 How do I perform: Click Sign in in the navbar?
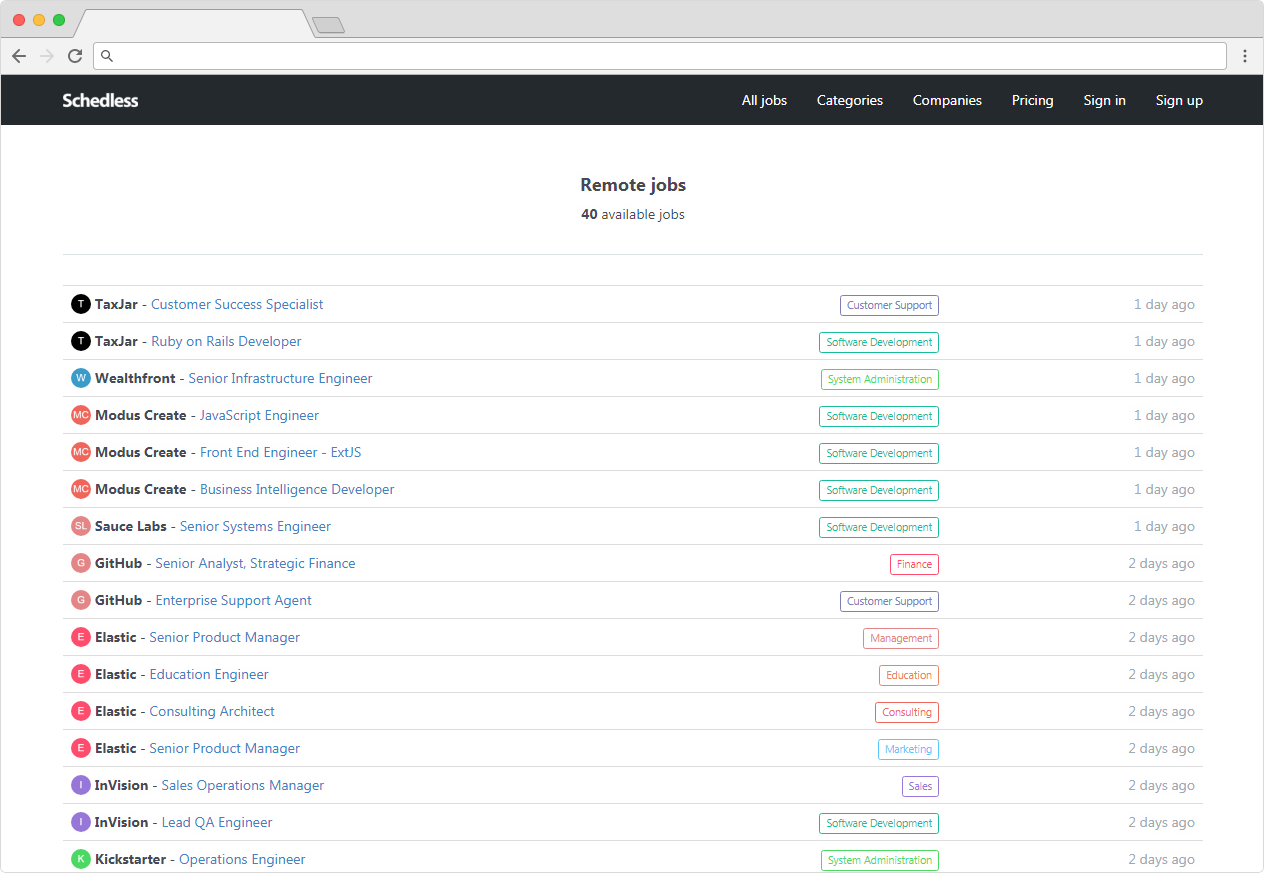coord(1104,100)
